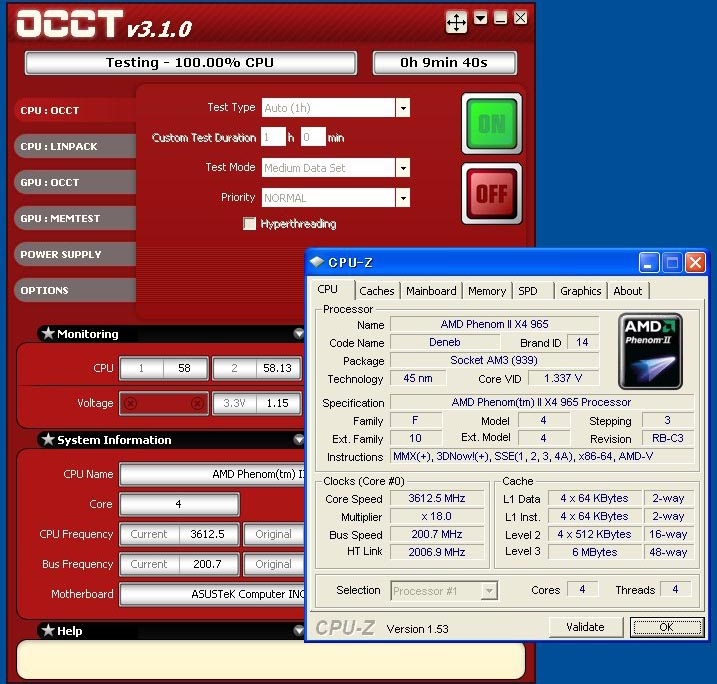
Task: Click the Motherboard ASUSTeK field
Action: click(212, 594)
